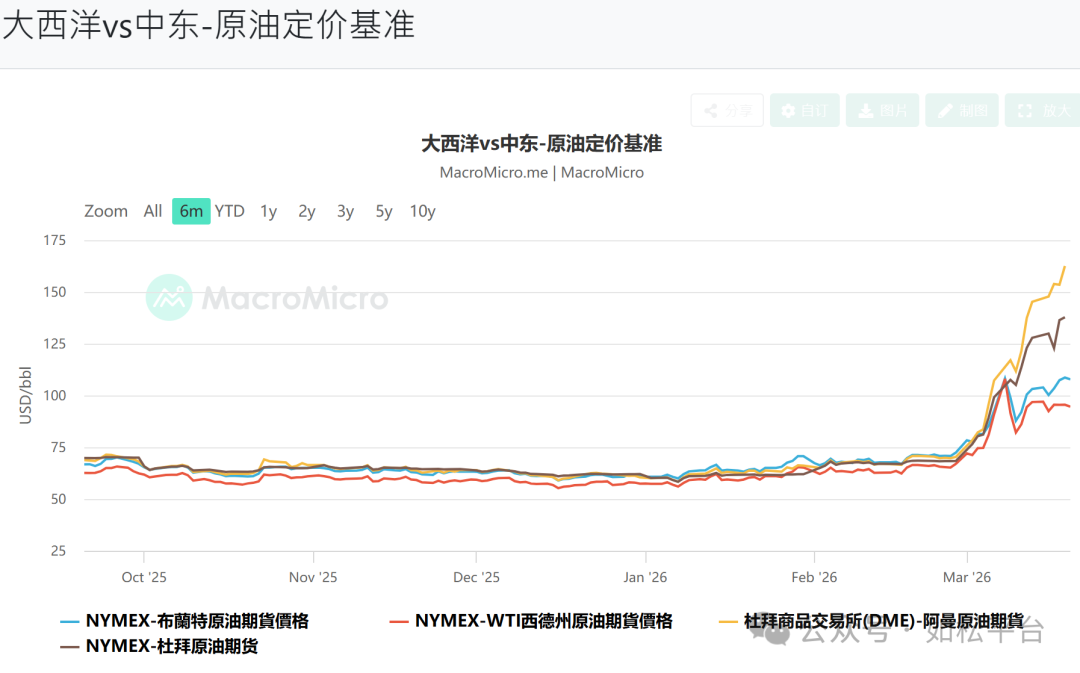This screenshot has height=673, width=1080.
Task: Select the 6m zoom range
Action: click(191, 211)
